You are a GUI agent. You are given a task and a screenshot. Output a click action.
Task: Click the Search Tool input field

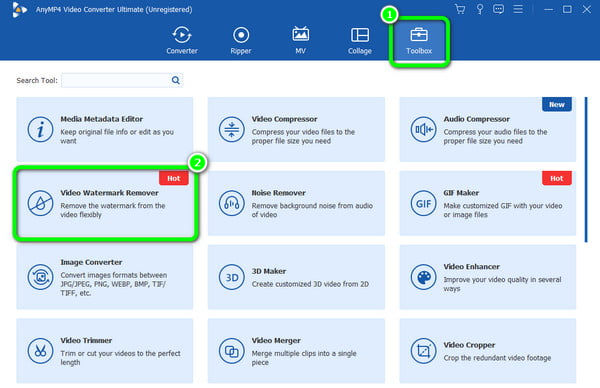pyautogui.click(x=116, y=80)
